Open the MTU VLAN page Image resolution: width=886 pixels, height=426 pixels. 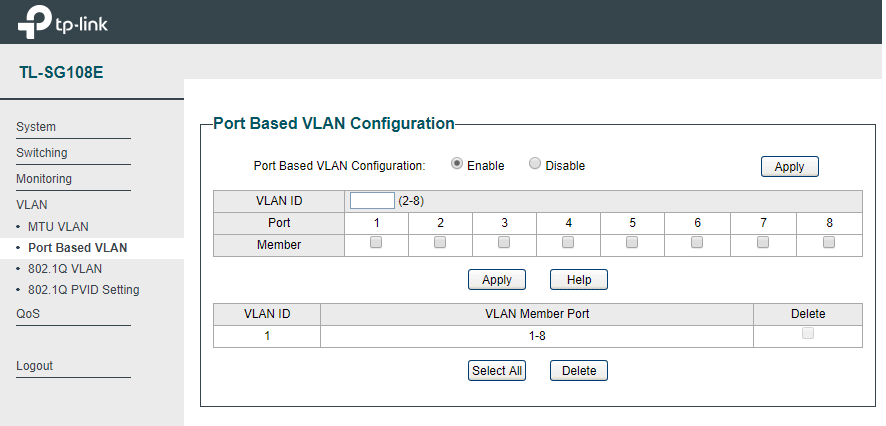tap(58, 227)
